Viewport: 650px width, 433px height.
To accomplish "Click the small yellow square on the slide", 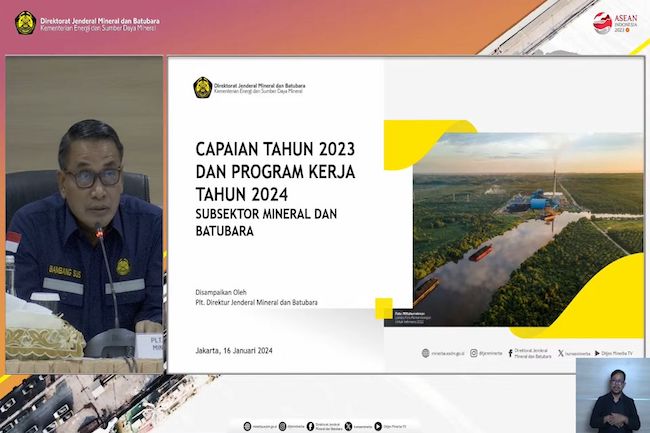I will pos(383,308).
